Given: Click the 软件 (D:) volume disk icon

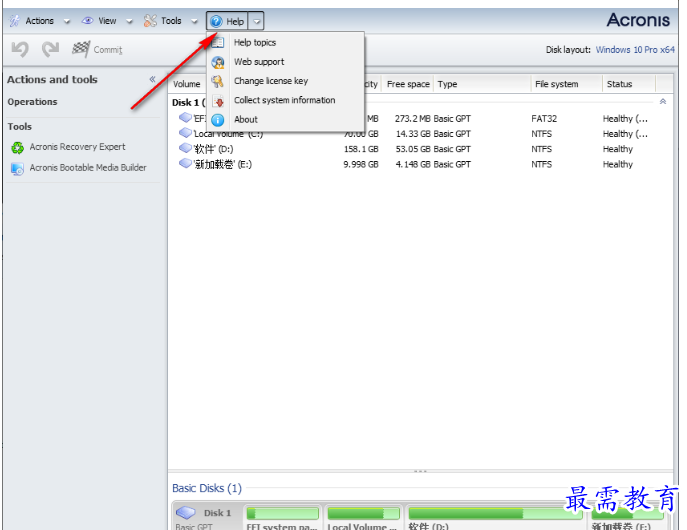Looking at the screenshot, I should tap(185, 148).
